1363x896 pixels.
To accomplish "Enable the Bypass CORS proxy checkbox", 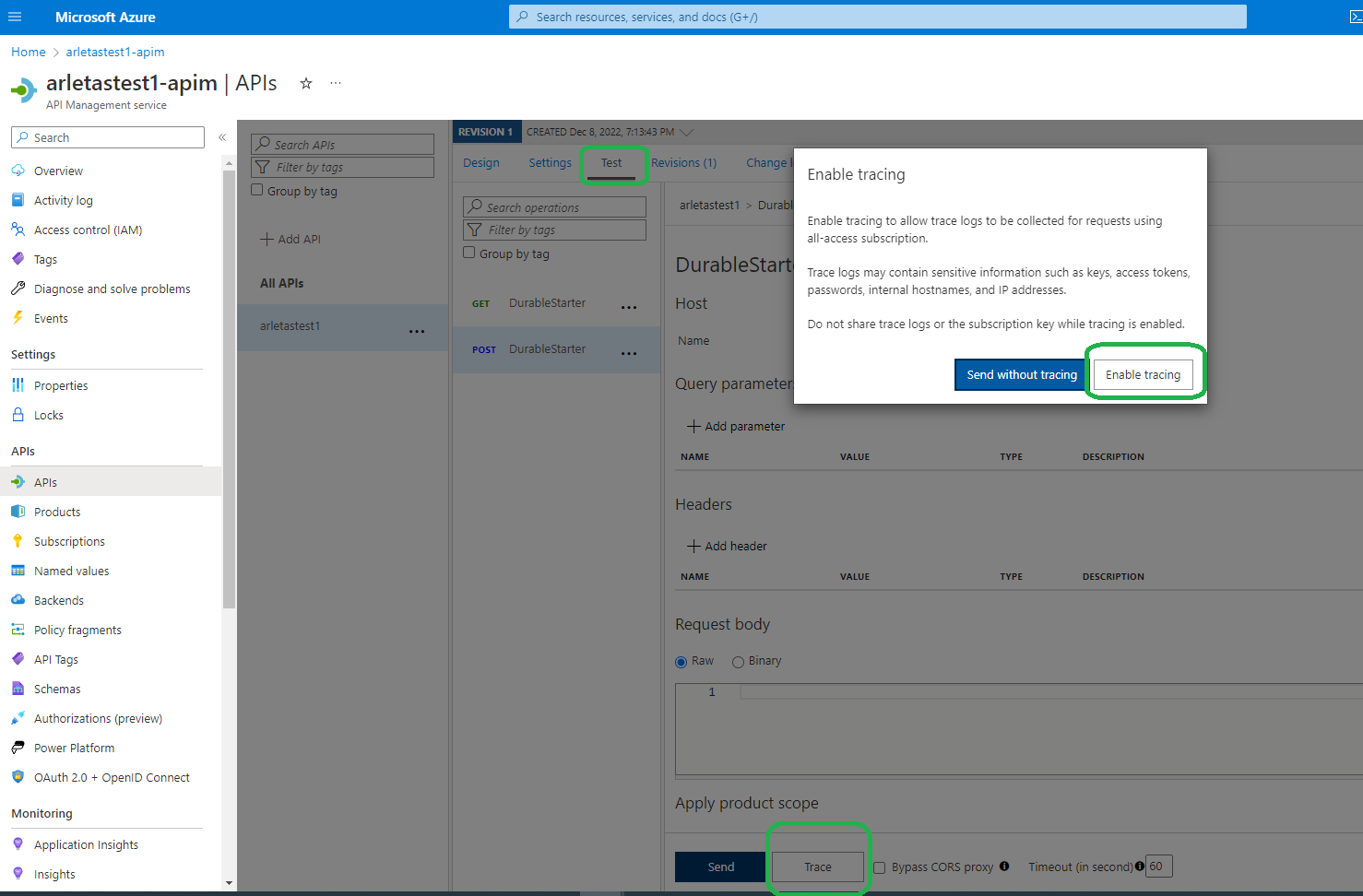I will [880, 867].
